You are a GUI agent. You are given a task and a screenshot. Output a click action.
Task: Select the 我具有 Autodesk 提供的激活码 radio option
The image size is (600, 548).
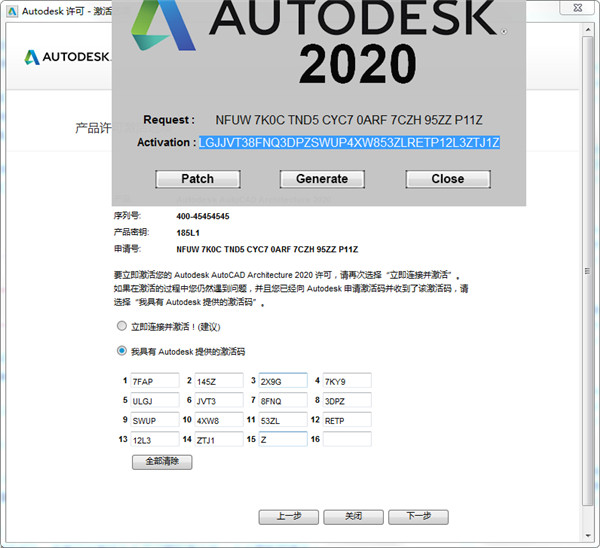click(122, 351)
